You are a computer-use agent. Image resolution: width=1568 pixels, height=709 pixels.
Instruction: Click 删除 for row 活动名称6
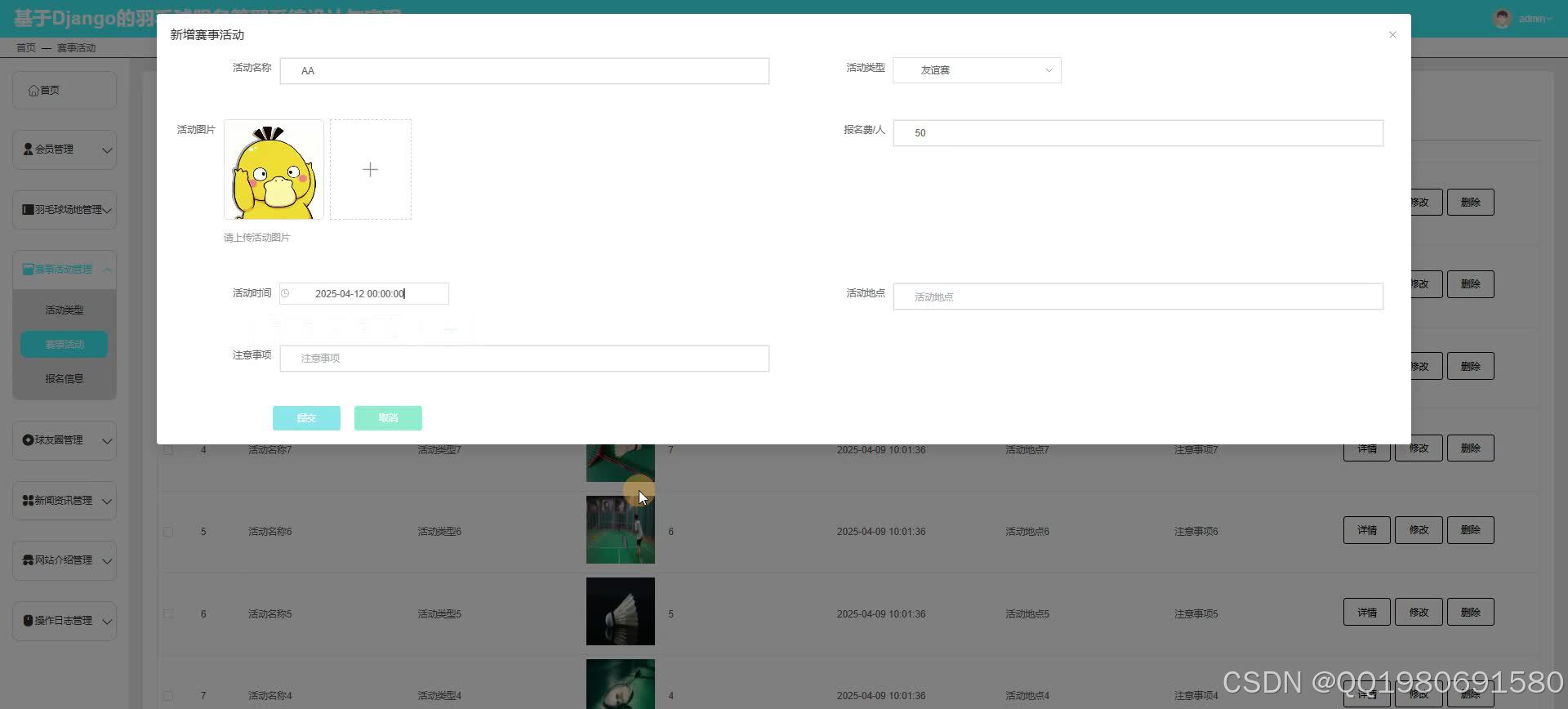pos(1471,530)
